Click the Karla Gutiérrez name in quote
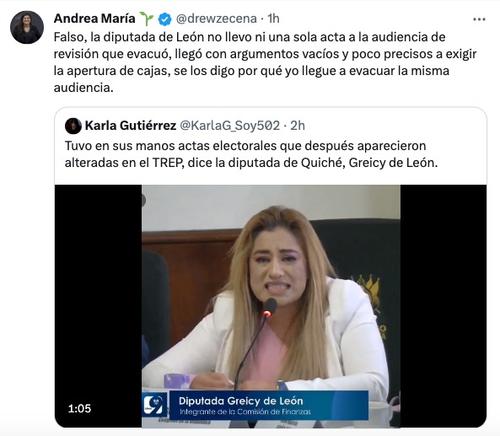 click(x=130, y=126)
